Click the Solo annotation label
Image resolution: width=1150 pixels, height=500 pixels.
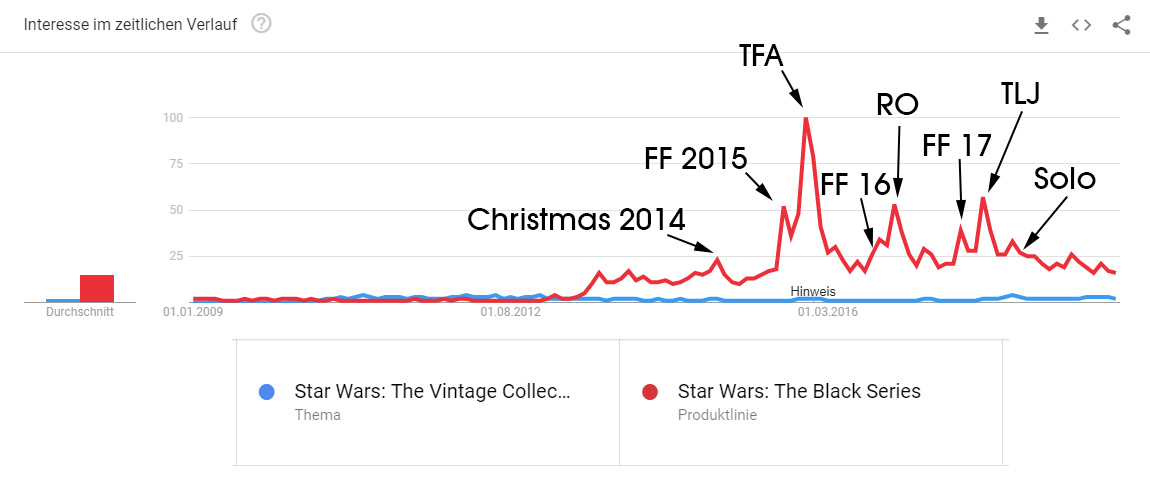1065,180
